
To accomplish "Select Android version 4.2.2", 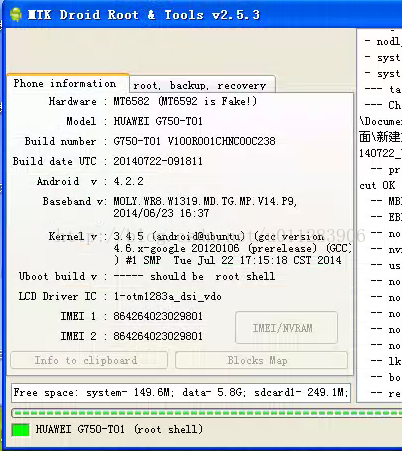I will click(128, 181).
